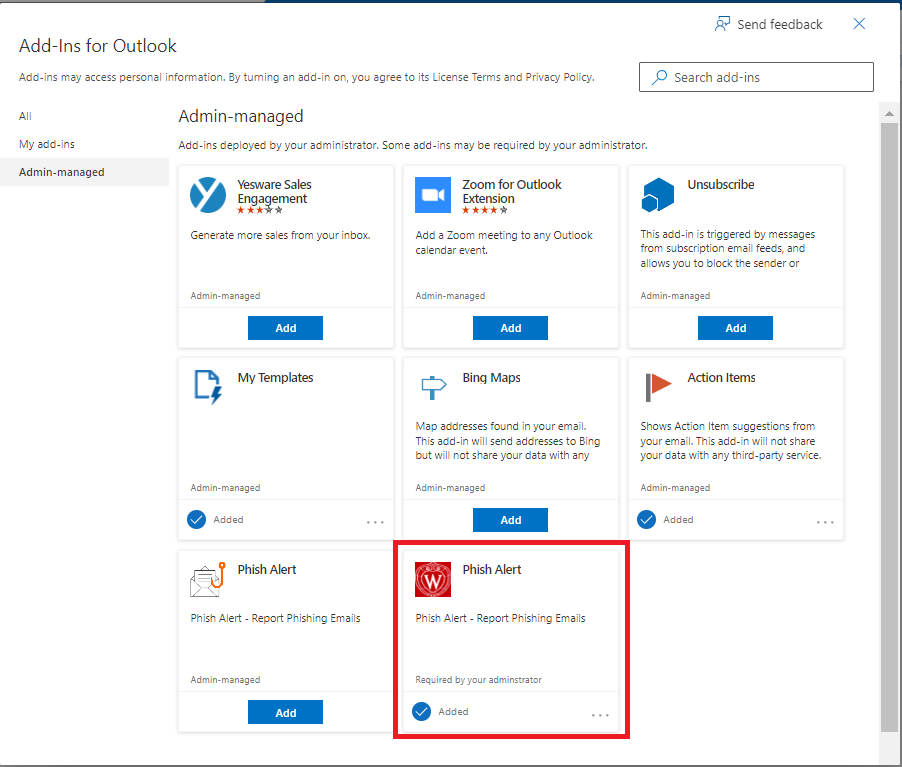
Task: Click the Zoom for Outlook camera icon
Action: coord(433,195)
